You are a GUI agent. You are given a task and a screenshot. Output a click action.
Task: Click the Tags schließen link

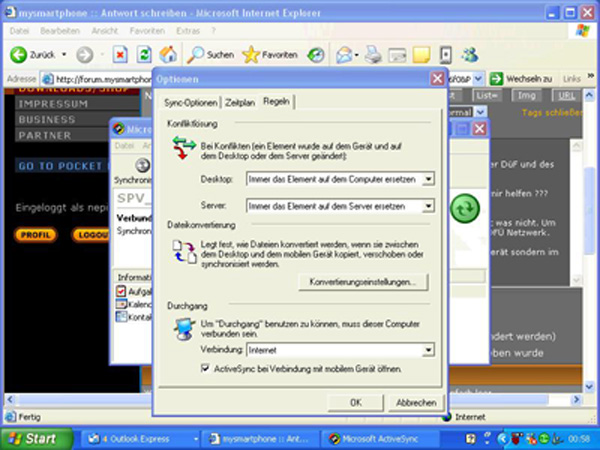(552, 112)
